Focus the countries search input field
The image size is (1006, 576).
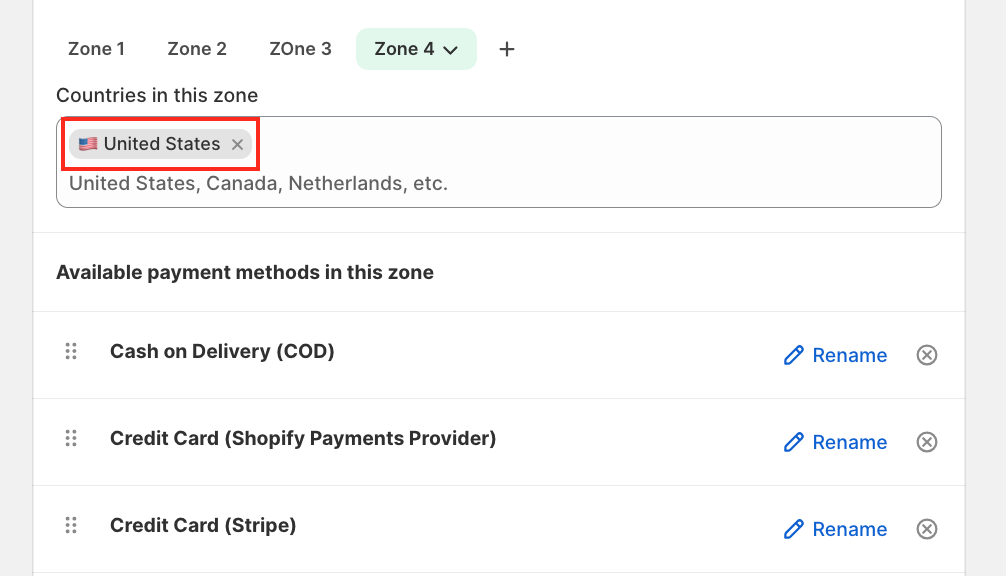point(500,184)
